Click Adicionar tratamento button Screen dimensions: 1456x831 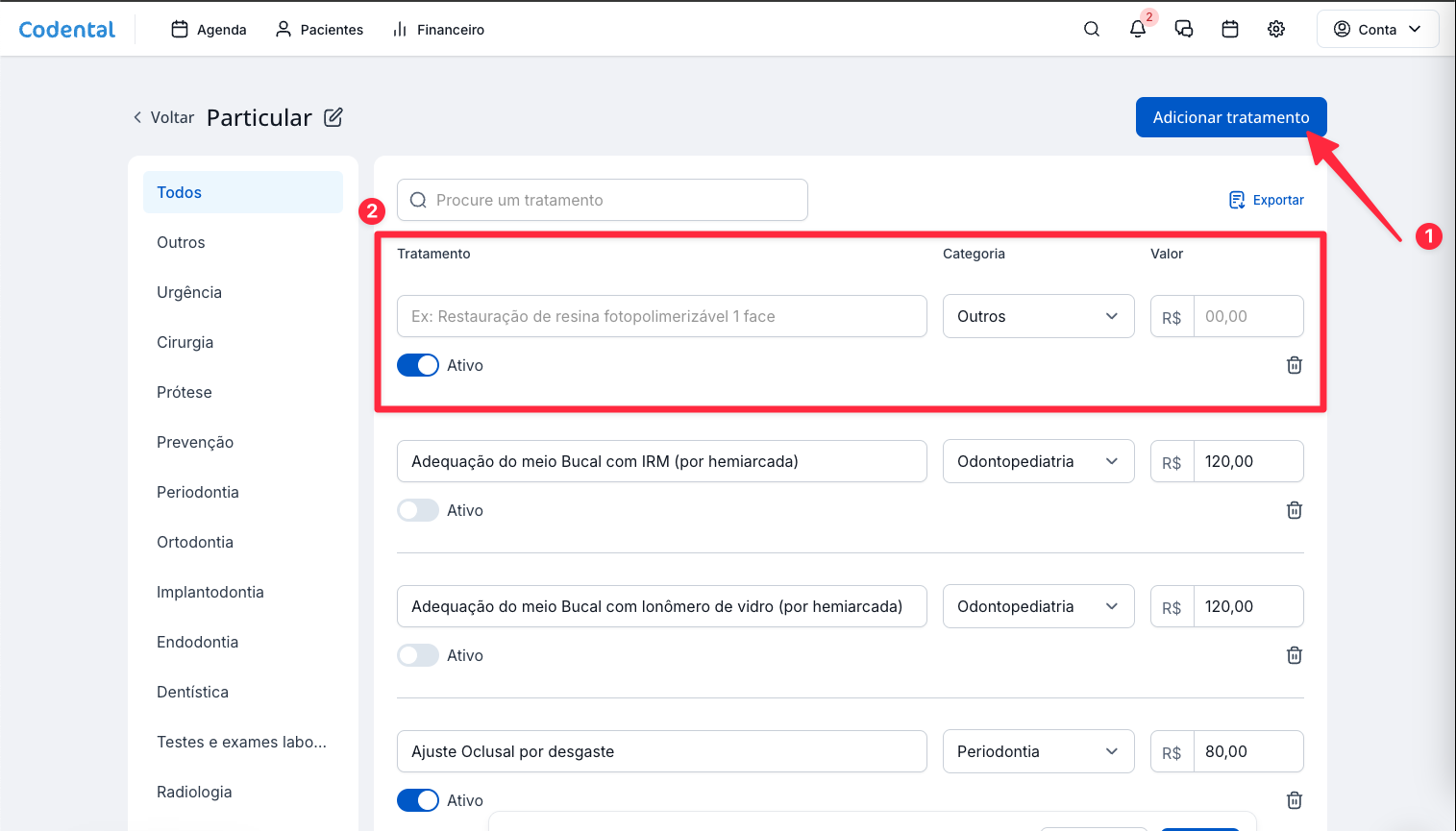pos(1230,117)
